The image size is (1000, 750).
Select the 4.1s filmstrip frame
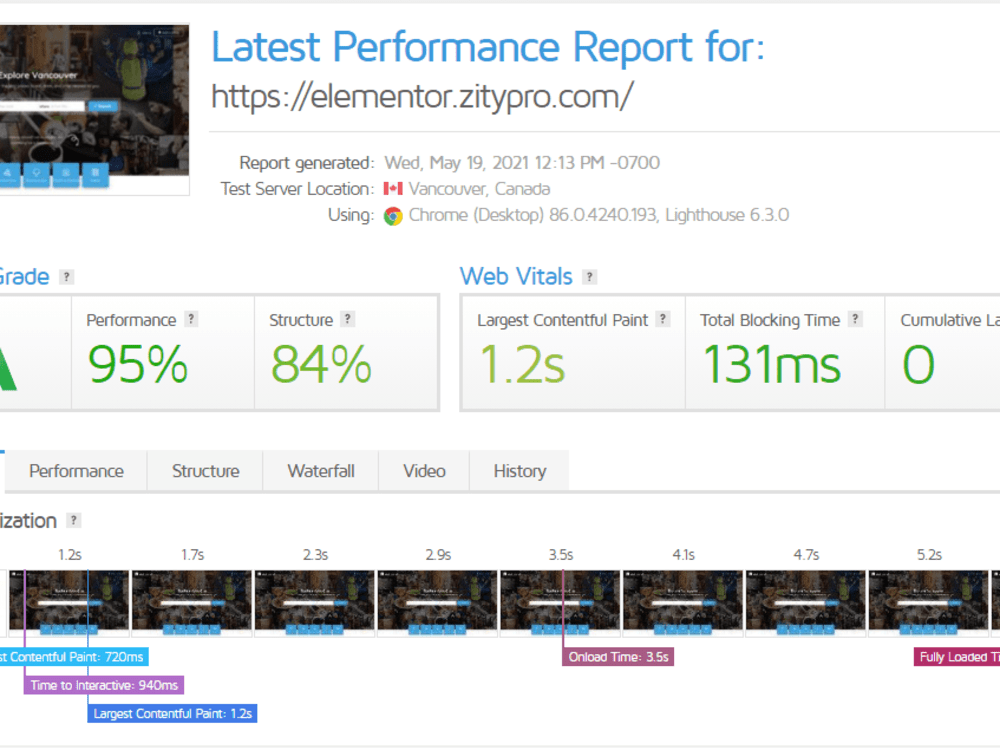[x=683, y=603]
